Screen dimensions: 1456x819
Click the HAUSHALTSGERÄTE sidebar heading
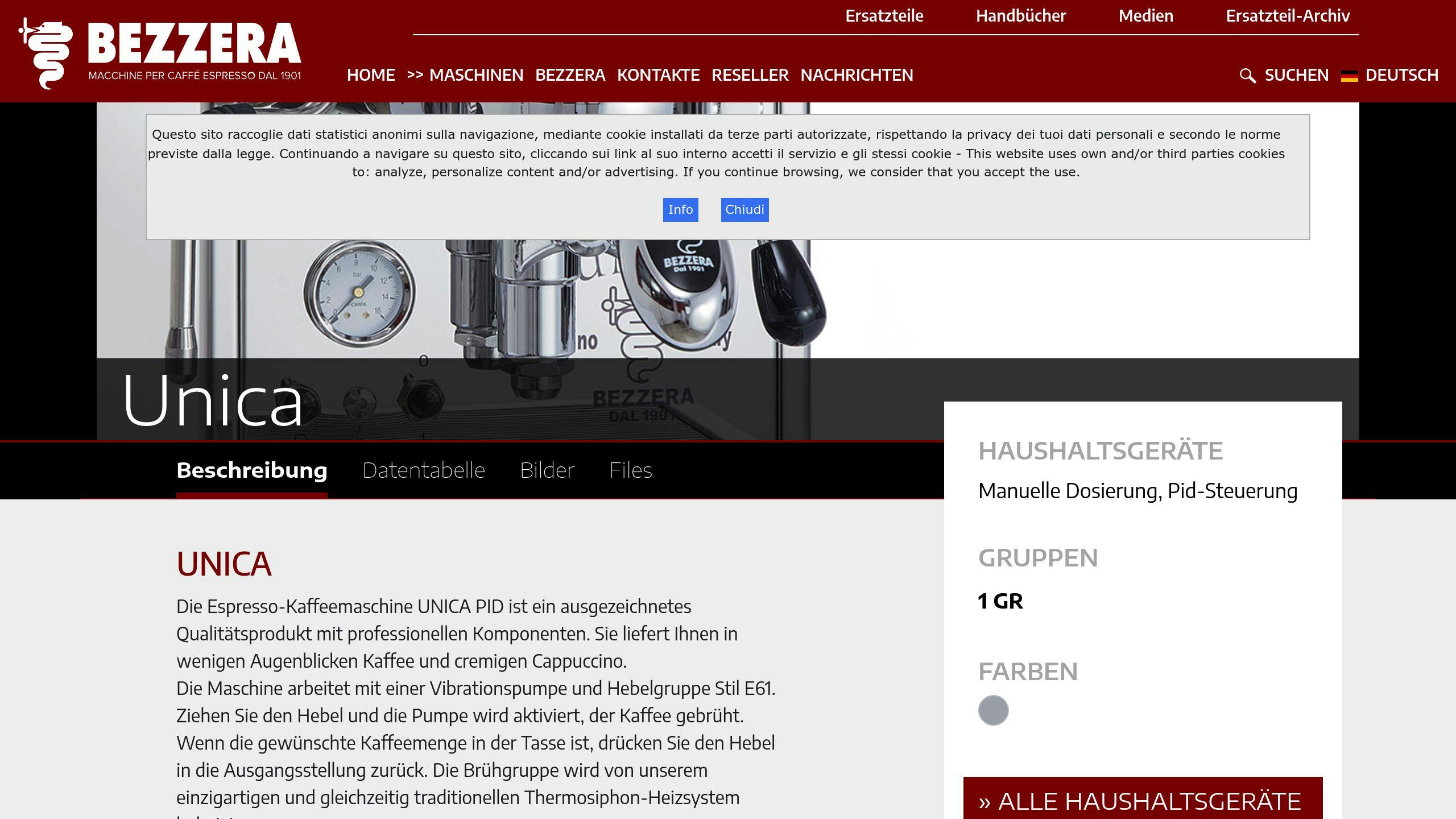click(x=1100, y=451)
